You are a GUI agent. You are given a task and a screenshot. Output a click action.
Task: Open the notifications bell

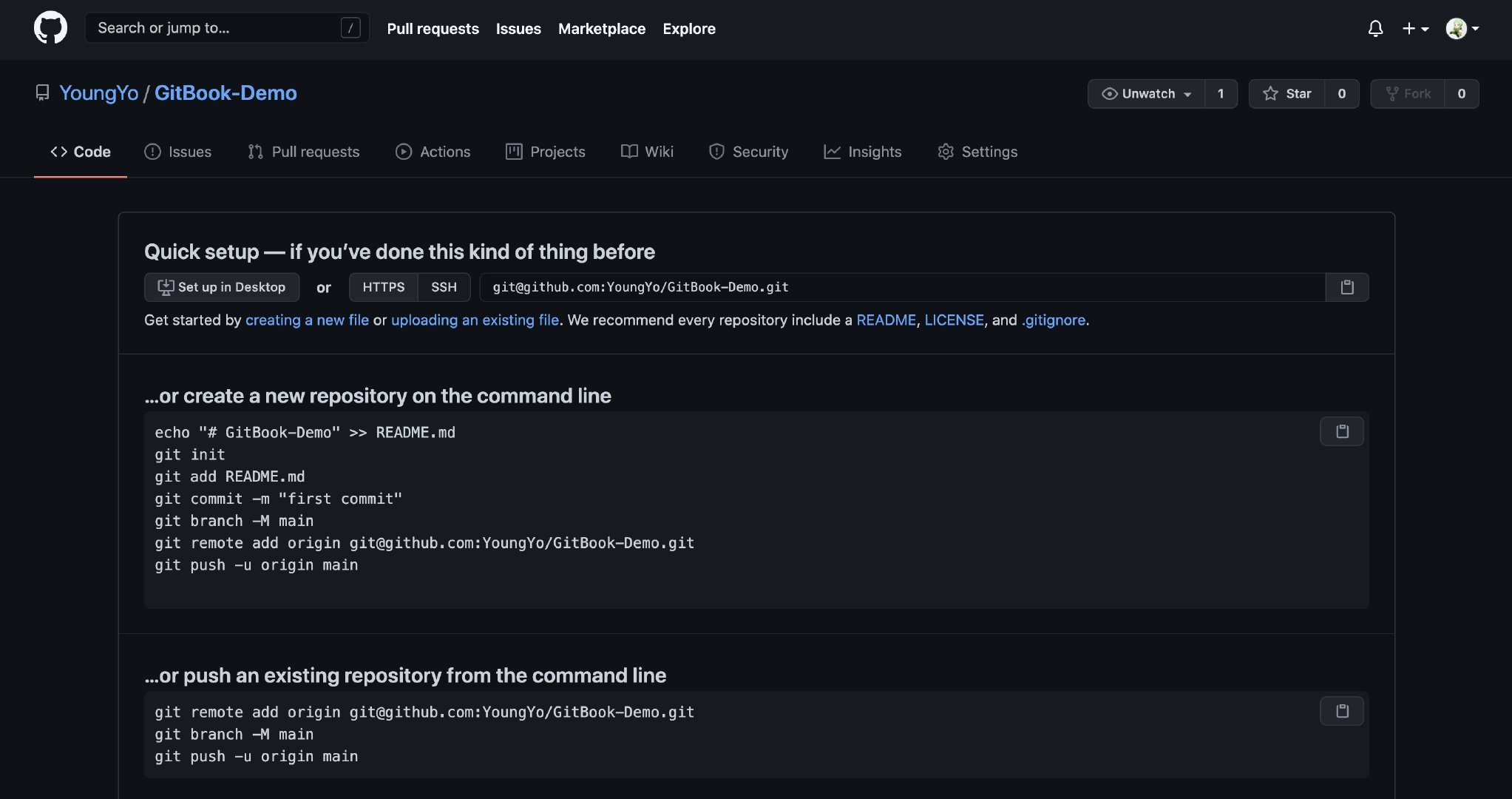(x=1375, y=29)
